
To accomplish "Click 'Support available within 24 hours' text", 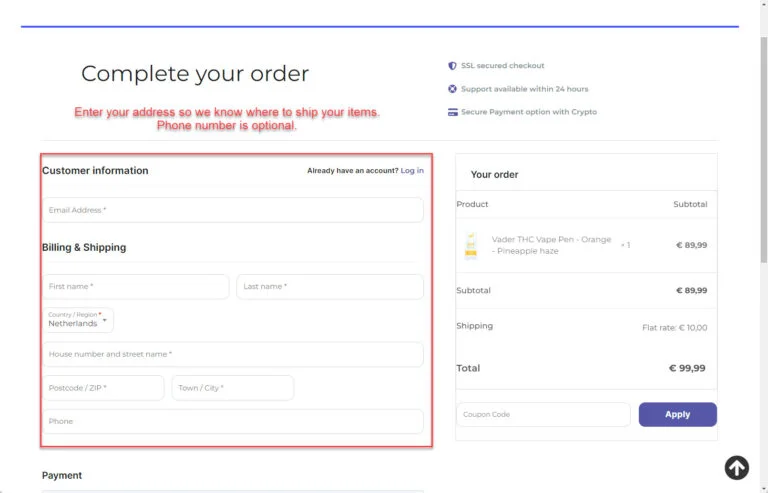I will point(525,89).
